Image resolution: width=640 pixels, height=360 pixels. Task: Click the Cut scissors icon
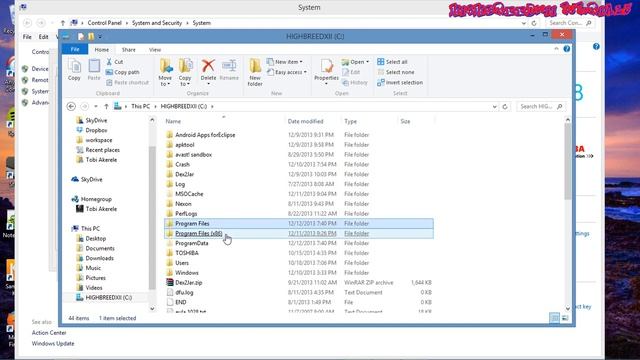109,62
